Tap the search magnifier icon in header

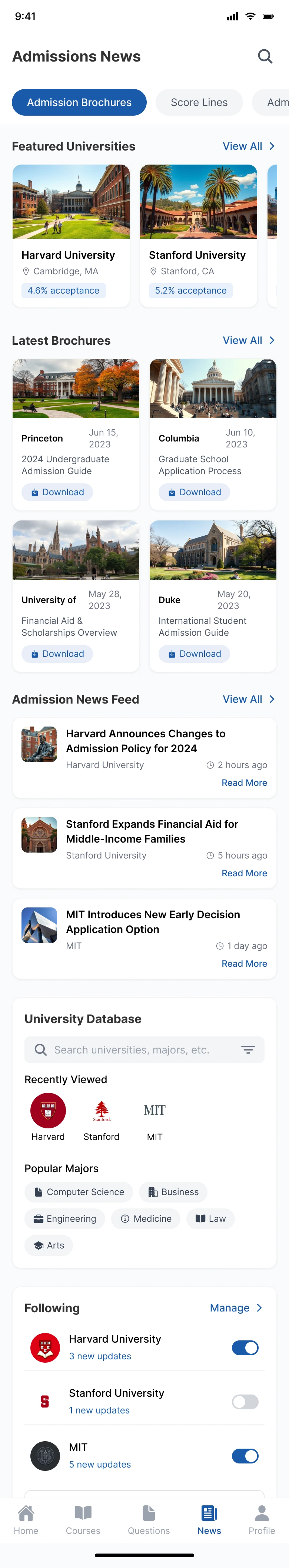[265, 57]
